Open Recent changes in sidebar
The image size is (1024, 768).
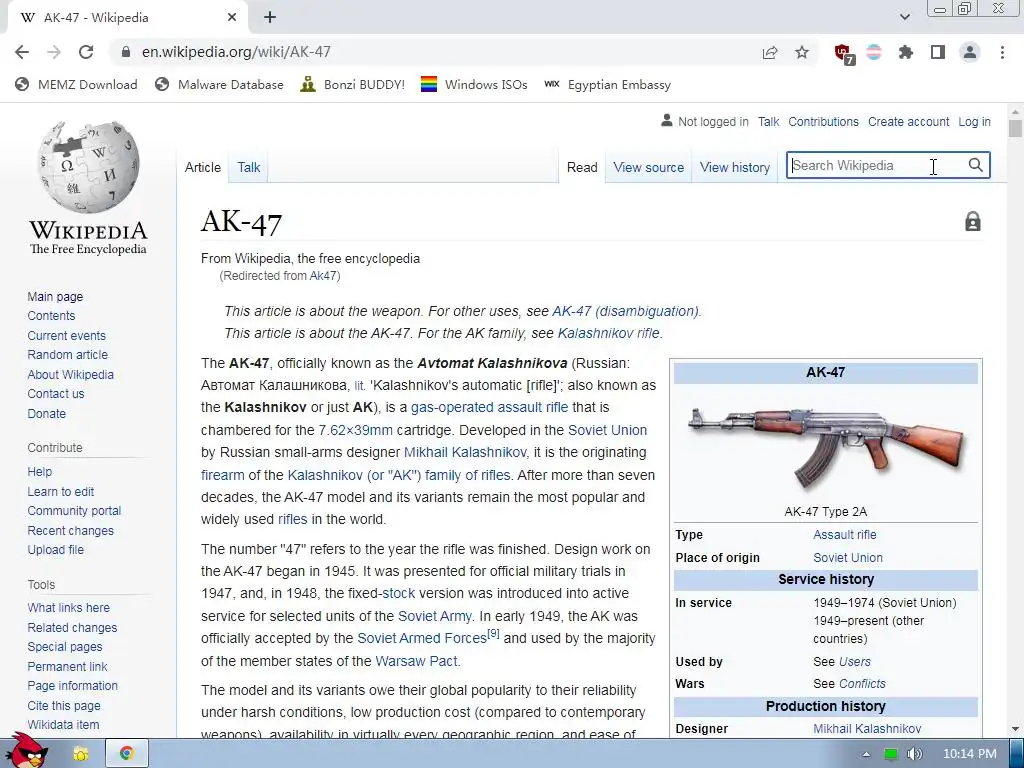point(71,530)
